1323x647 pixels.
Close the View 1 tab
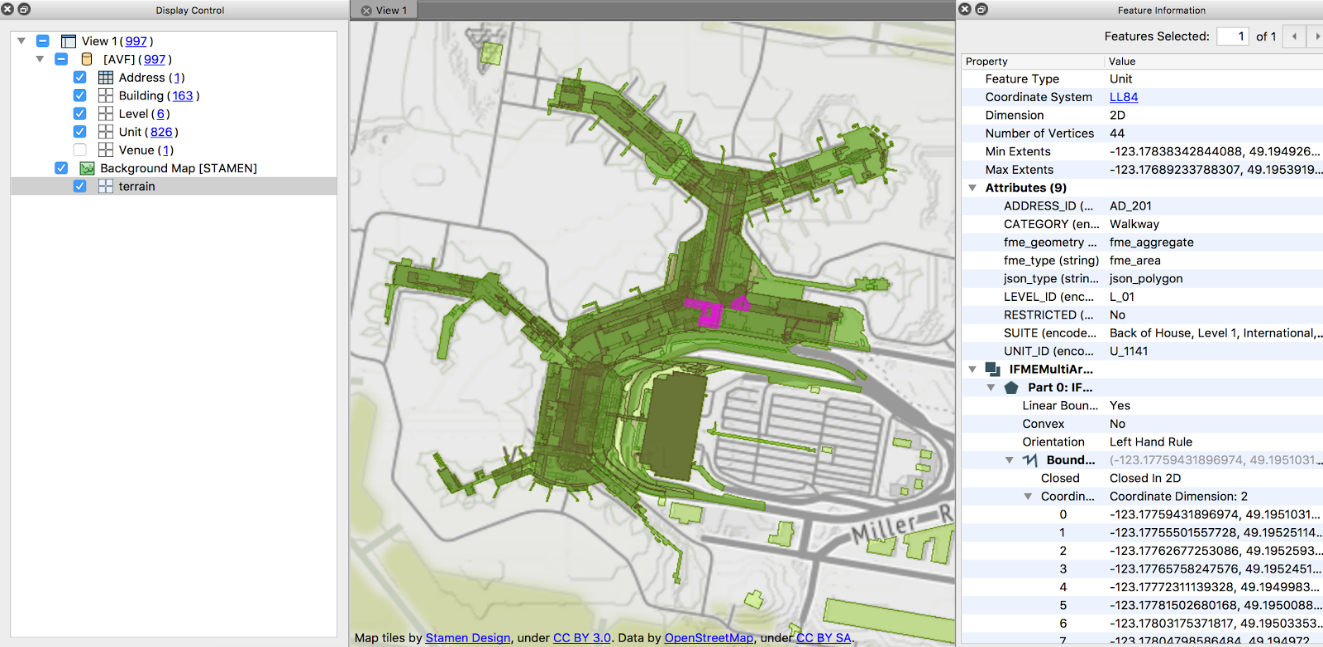click(x=366, y=11)
